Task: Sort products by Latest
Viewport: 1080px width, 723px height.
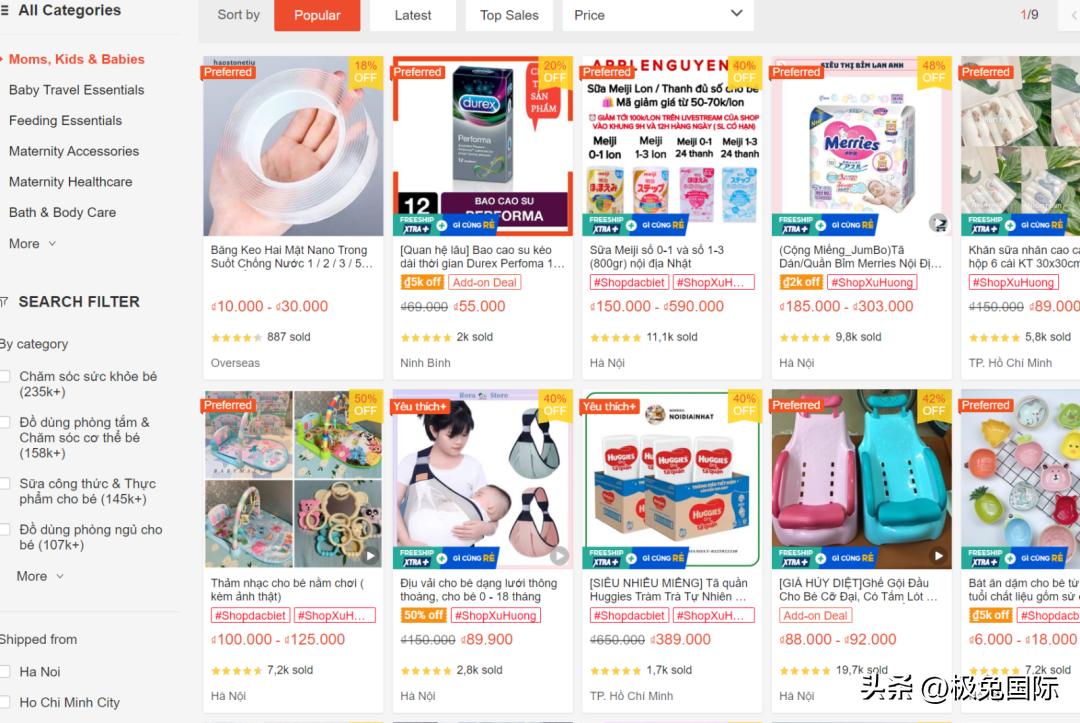Action: click(413, 15)
